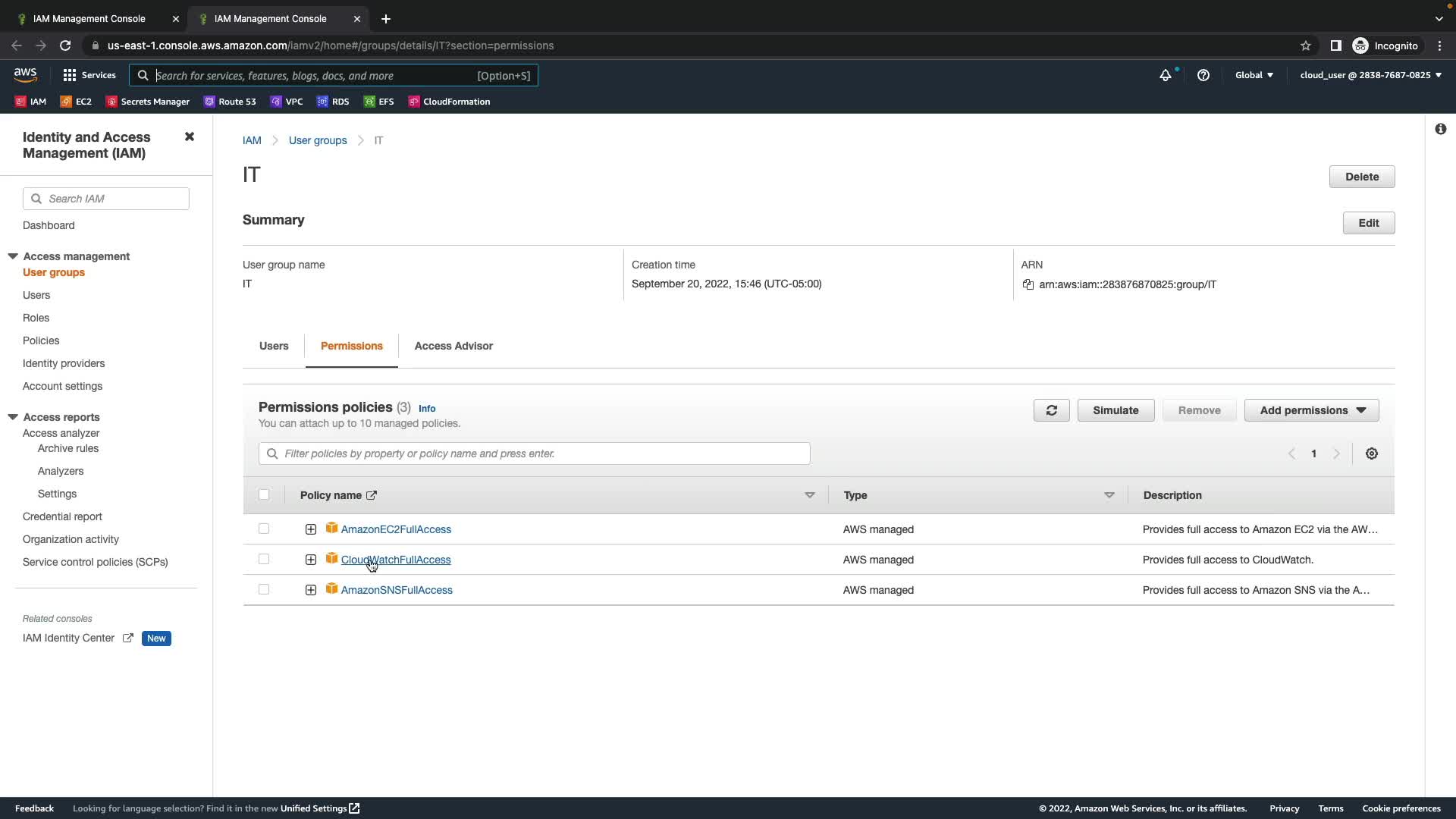Copy the group ARN
Image resolution: width=1456 pixels, height=819 pixels.
[x=1028, y=284]
